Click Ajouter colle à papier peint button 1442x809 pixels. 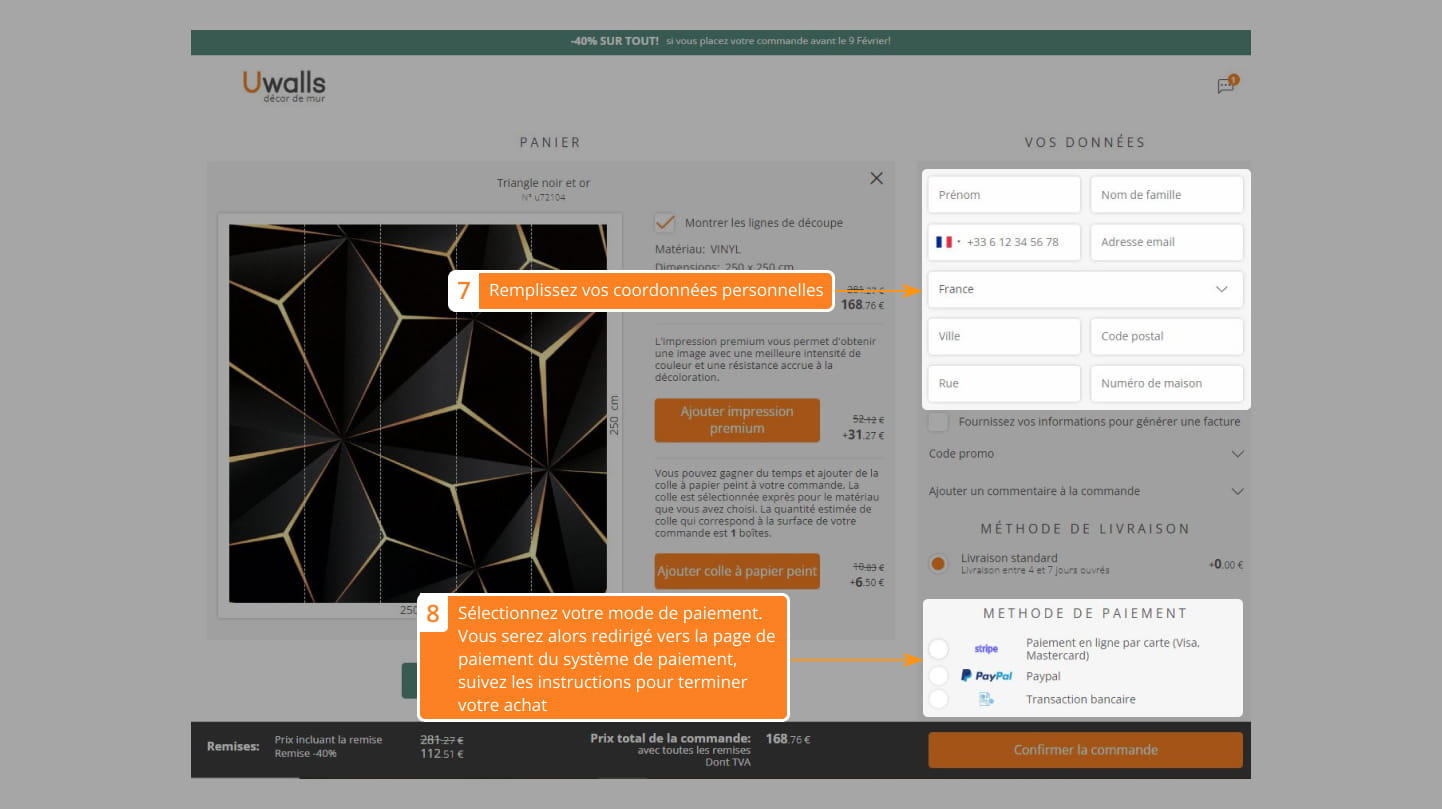(737, 571)
